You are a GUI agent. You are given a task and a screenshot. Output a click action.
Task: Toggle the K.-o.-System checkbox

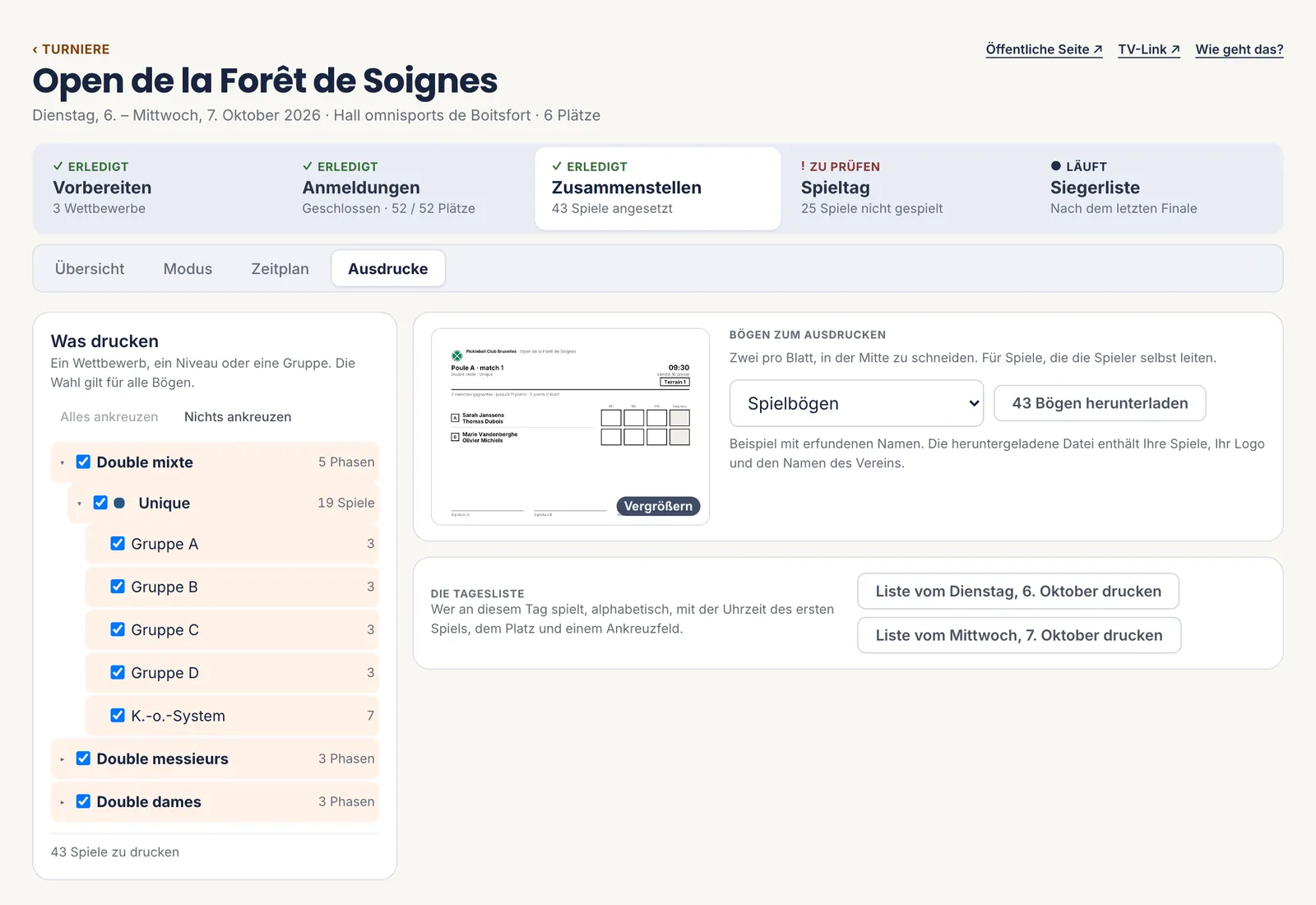[x=118, y=716]
